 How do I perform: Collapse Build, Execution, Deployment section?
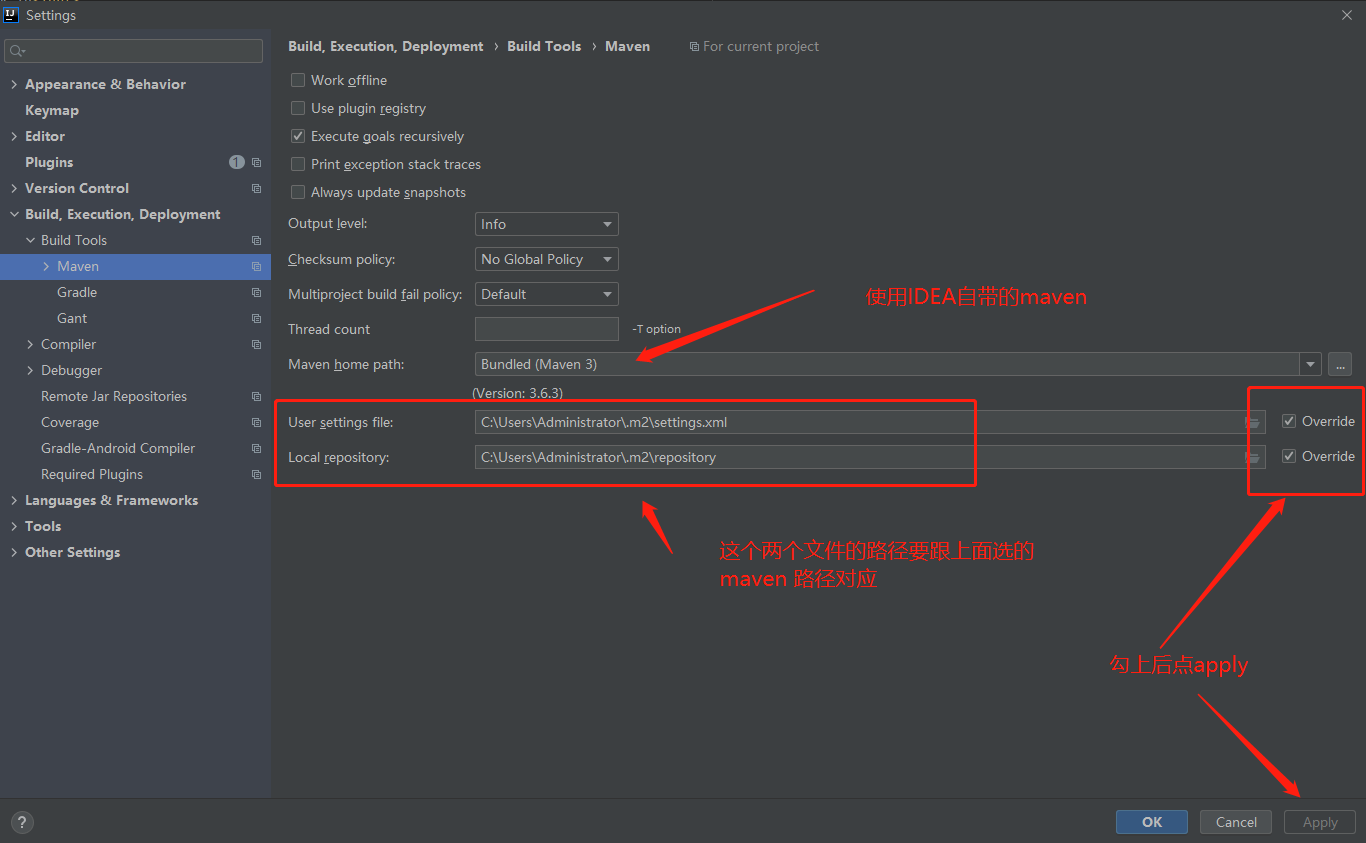(14, 214)
